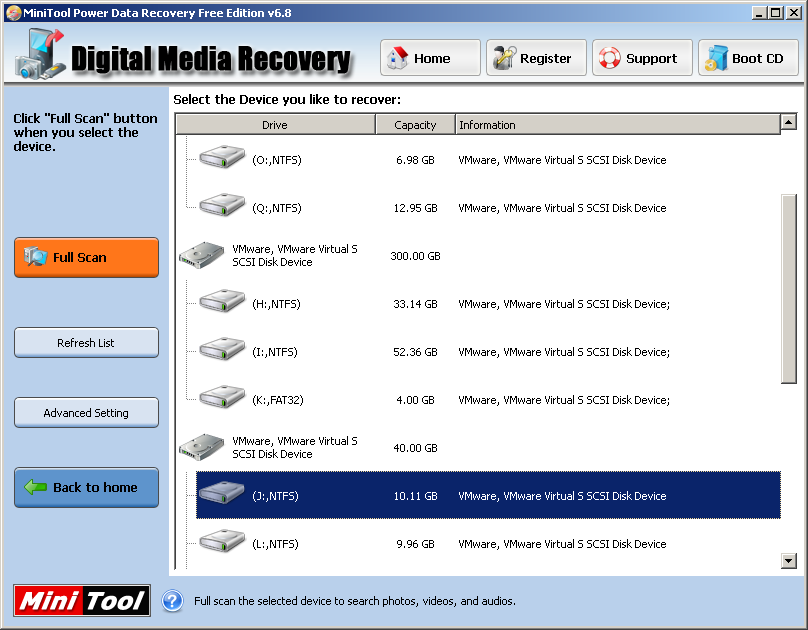Select the 300.00 GB disk icon
This screenshot has width=808, height=630.
[201, 255]
